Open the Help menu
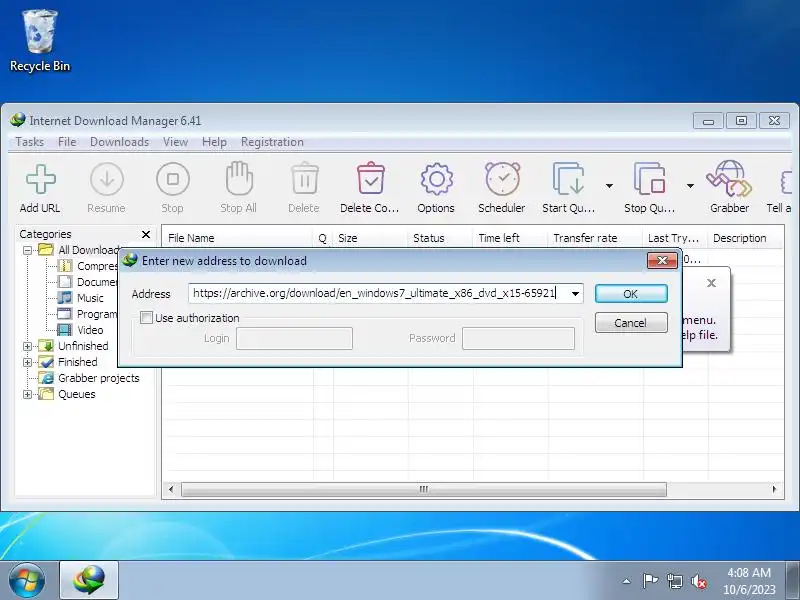The width and height of the screenshot is (800, 600). click(214, 142)
